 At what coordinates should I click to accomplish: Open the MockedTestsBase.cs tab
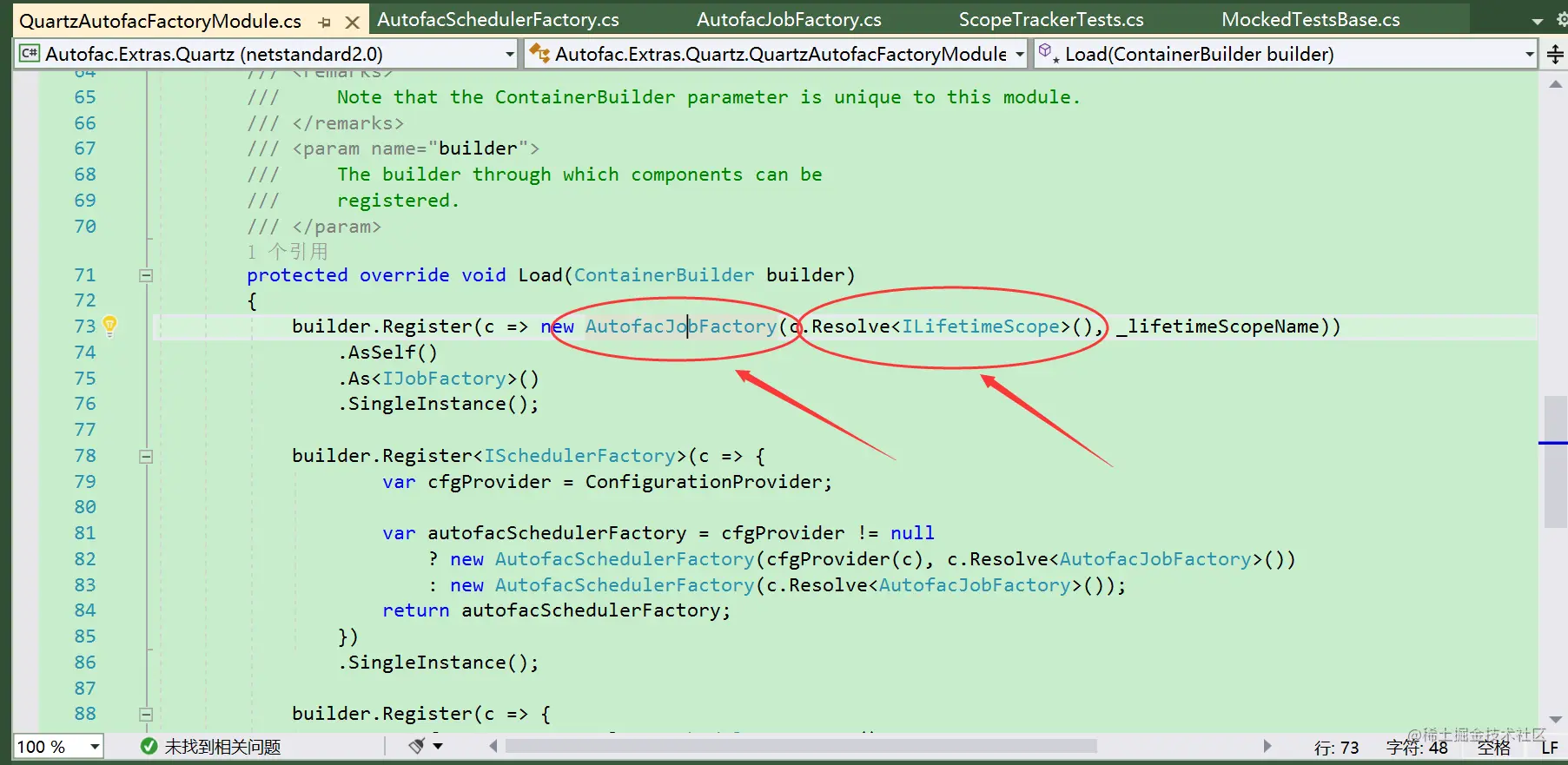[x=1311, y=20]
